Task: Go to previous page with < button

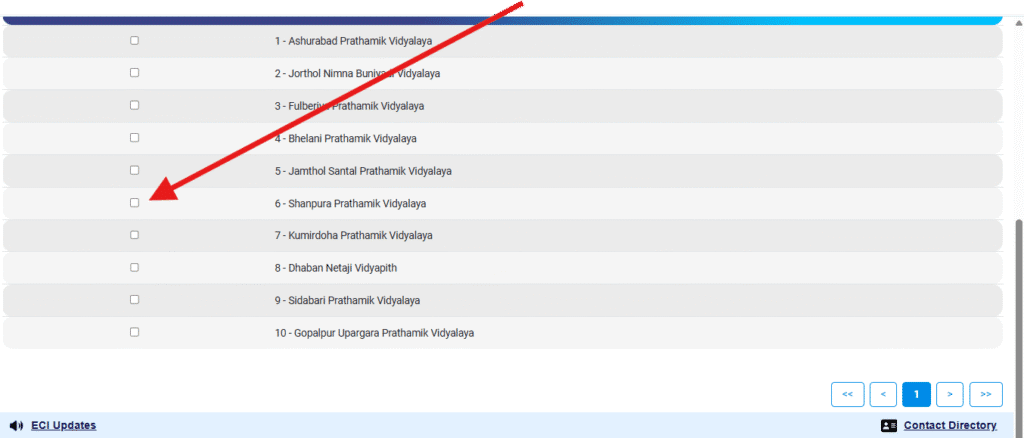Action: pyautogui.click(x=883, y=394)
